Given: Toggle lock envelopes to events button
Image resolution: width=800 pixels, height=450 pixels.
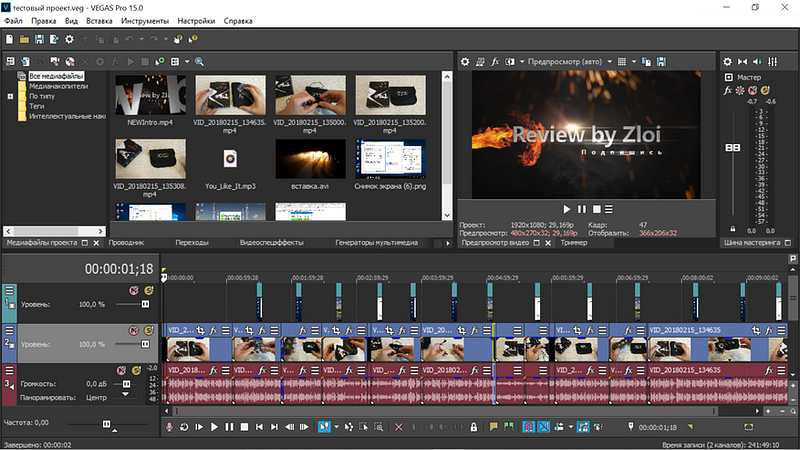Looking at the screenshot, I should [x=583, y=427].
